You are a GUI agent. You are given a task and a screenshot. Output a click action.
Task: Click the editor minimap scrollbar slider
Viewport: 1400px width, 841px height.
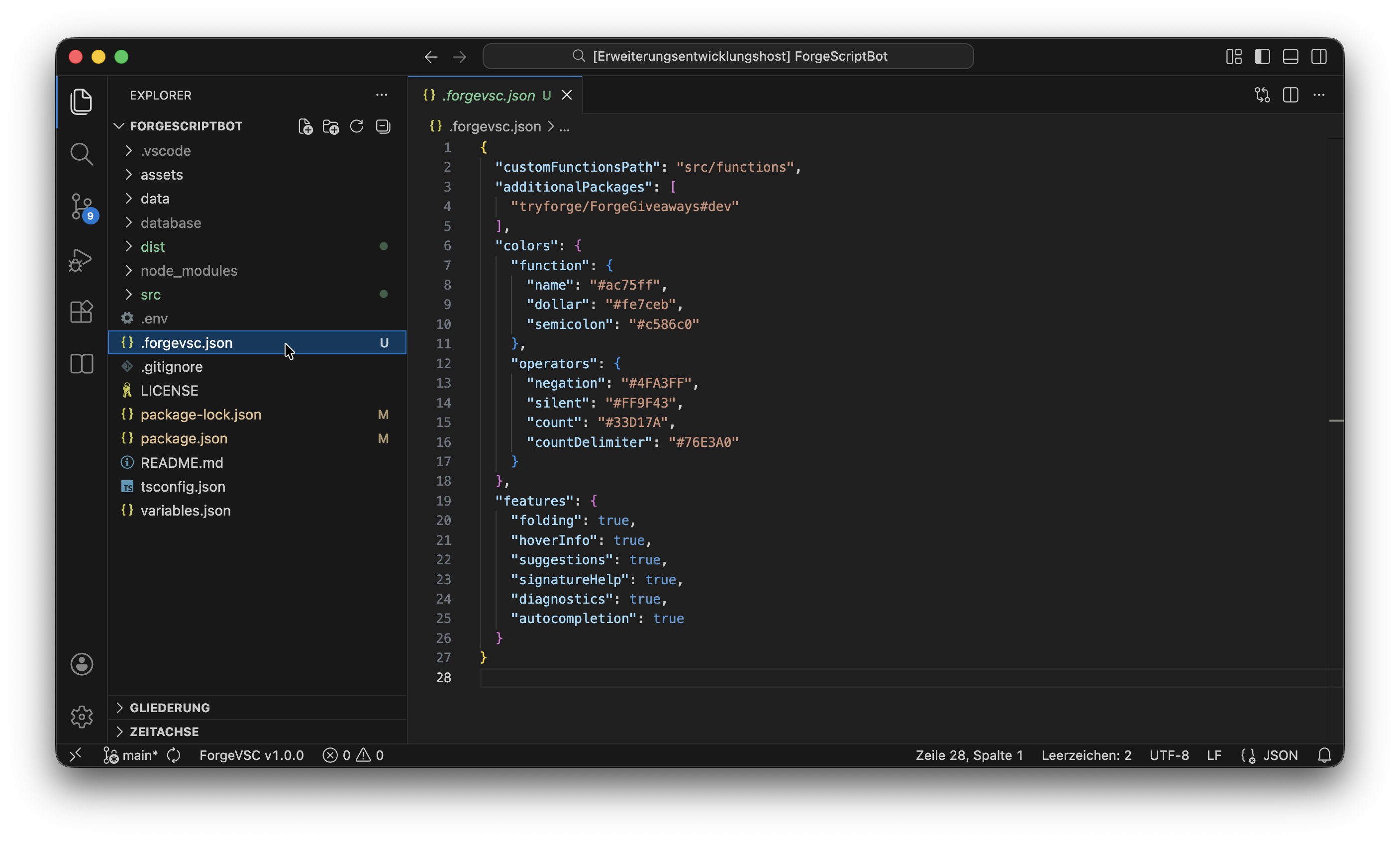click(1336, 420)
